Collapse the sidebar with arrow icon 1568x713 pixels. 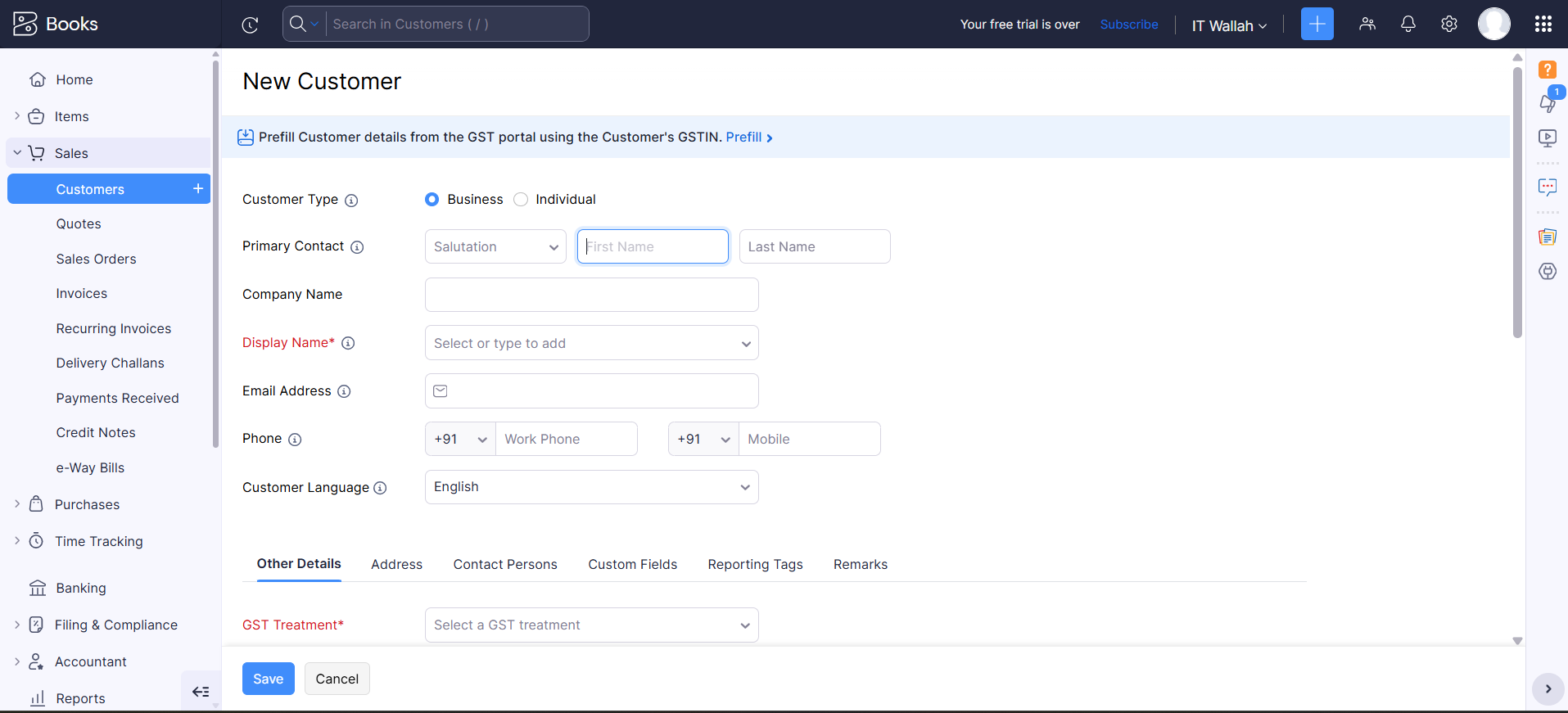[201, 692]
